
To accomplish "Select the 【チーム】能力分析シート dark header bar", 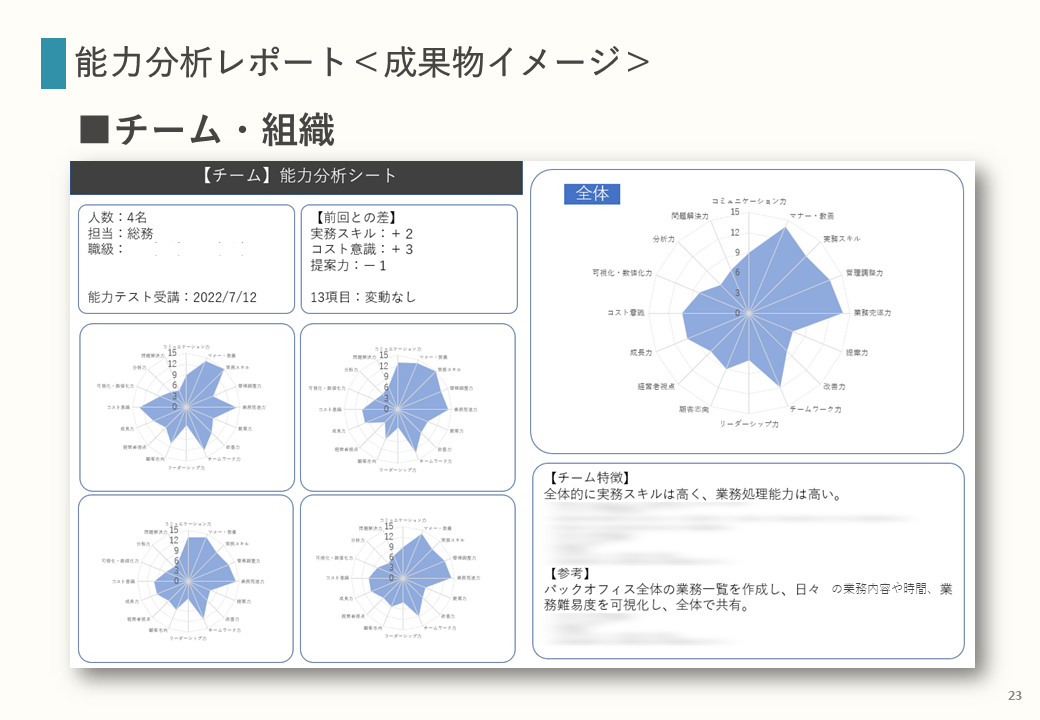I will pos(296,177).
